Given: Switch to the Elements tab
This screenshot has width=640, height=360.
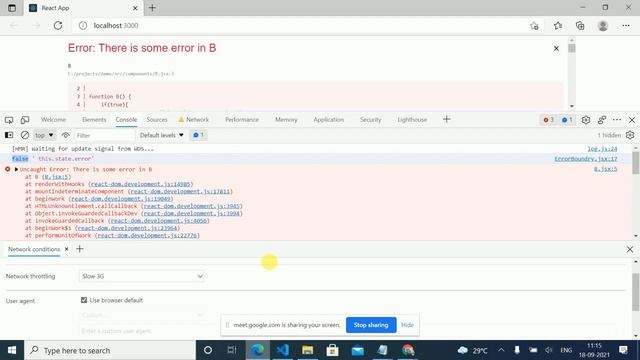Looking at the screenshot, I should [94, 120].
